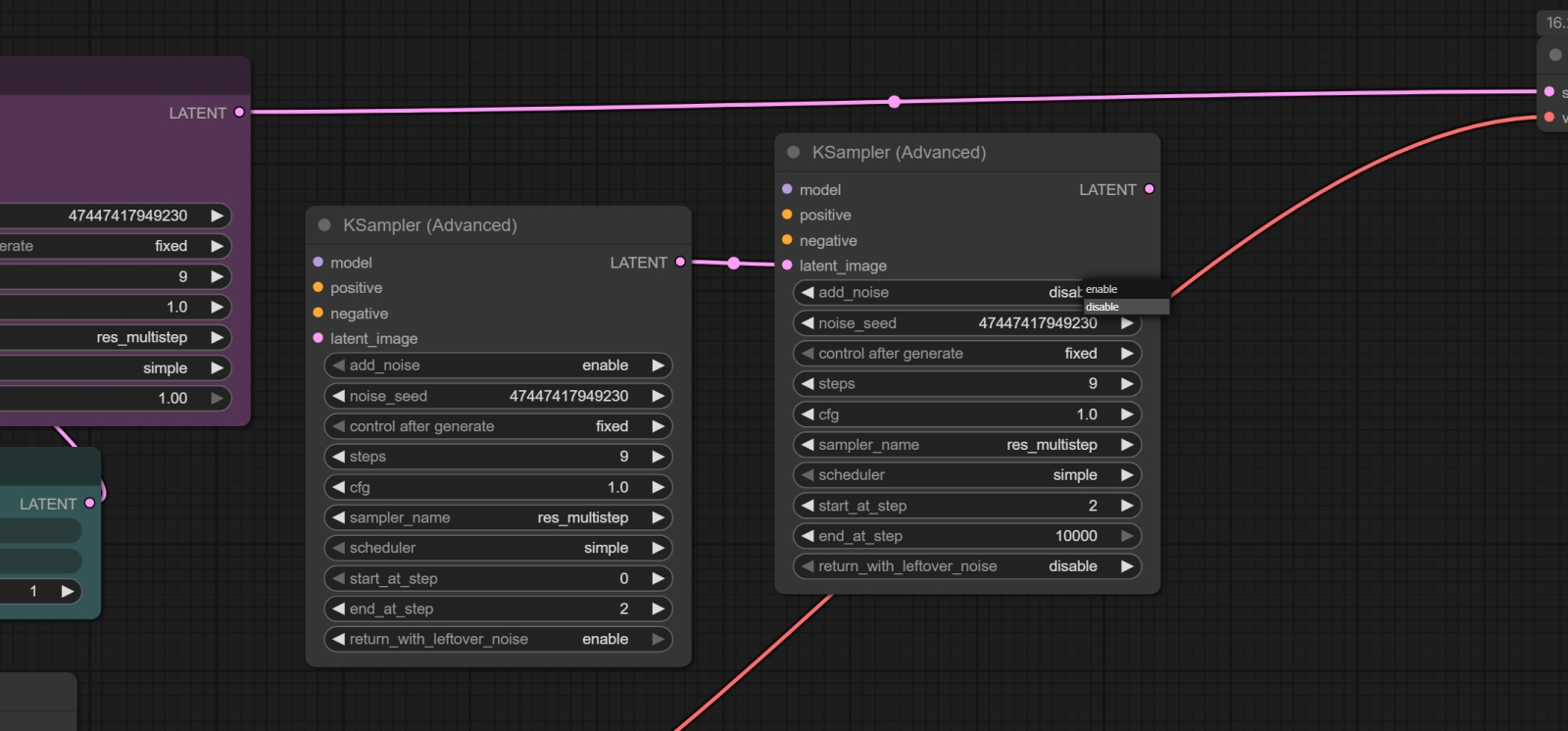Toggle return_with_leftover_noise set to disable
This screenshot has height=731, width=1568.
[x=966, y=566]
